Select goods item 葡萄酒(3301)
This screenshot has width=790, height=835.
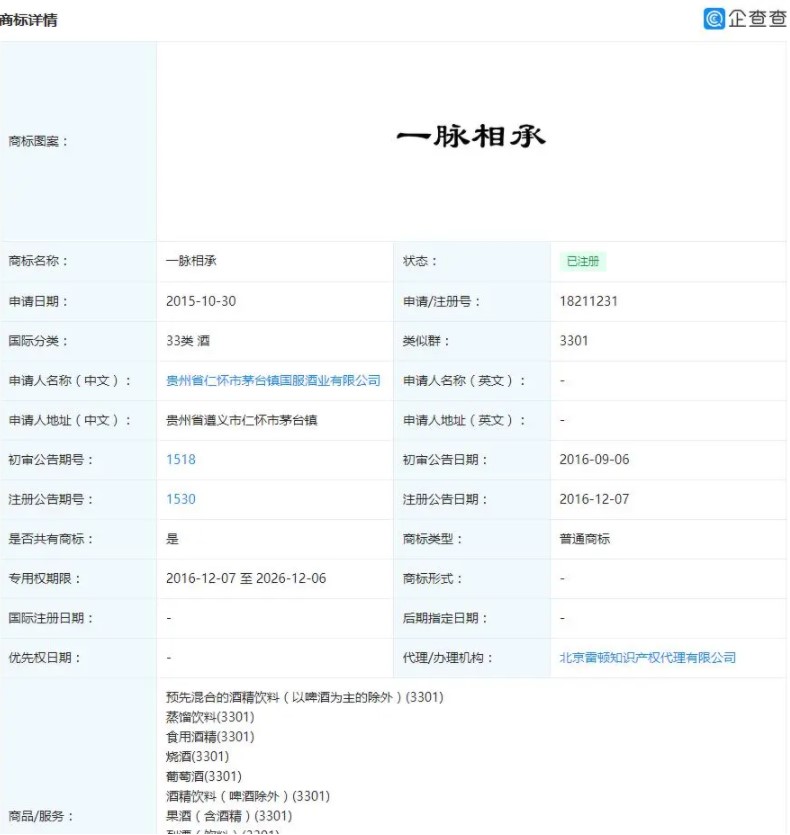click(x=203, y=776)
